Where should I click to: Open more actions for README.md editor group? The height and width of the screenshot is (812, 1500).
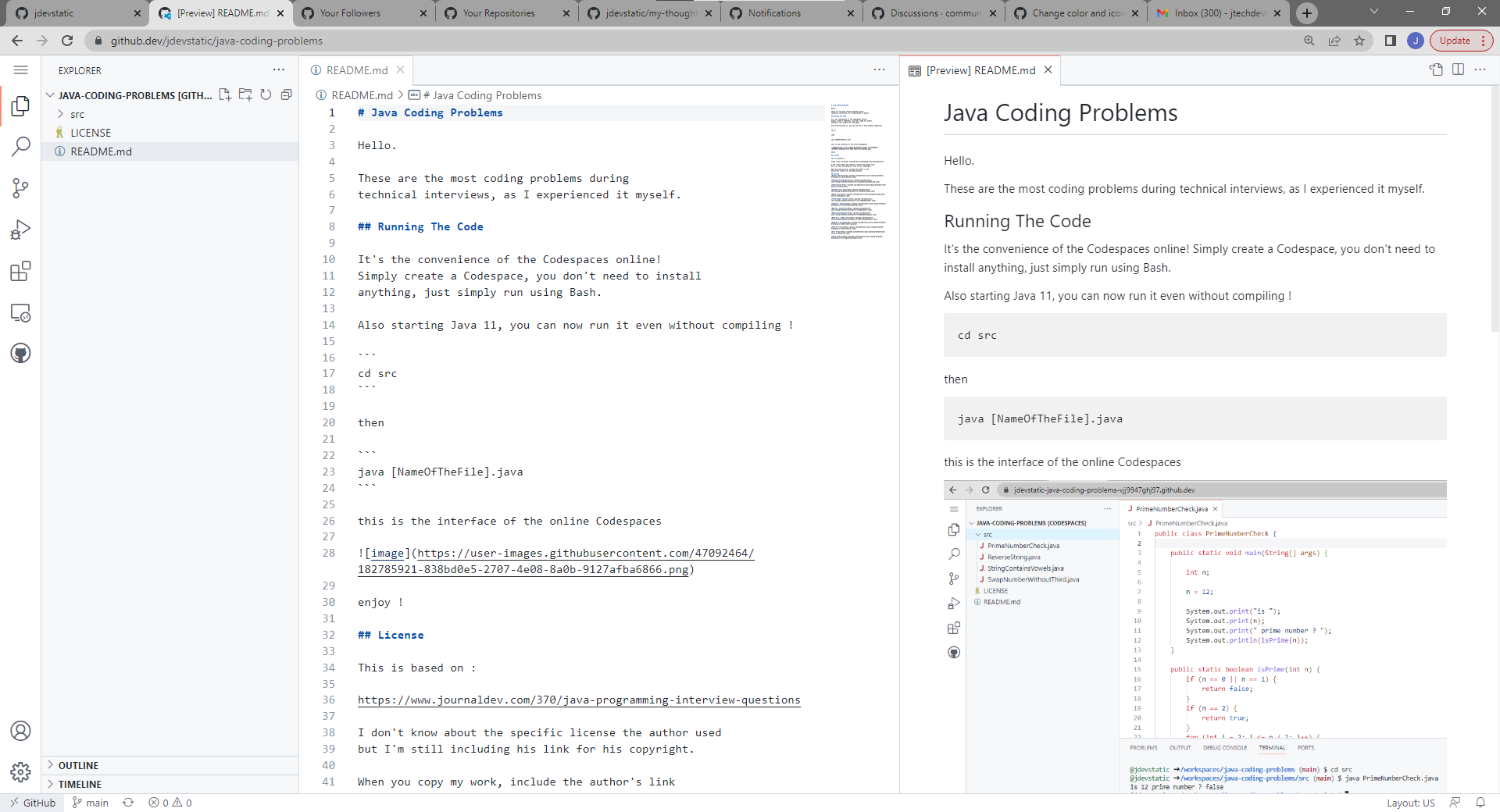point(880,69)
